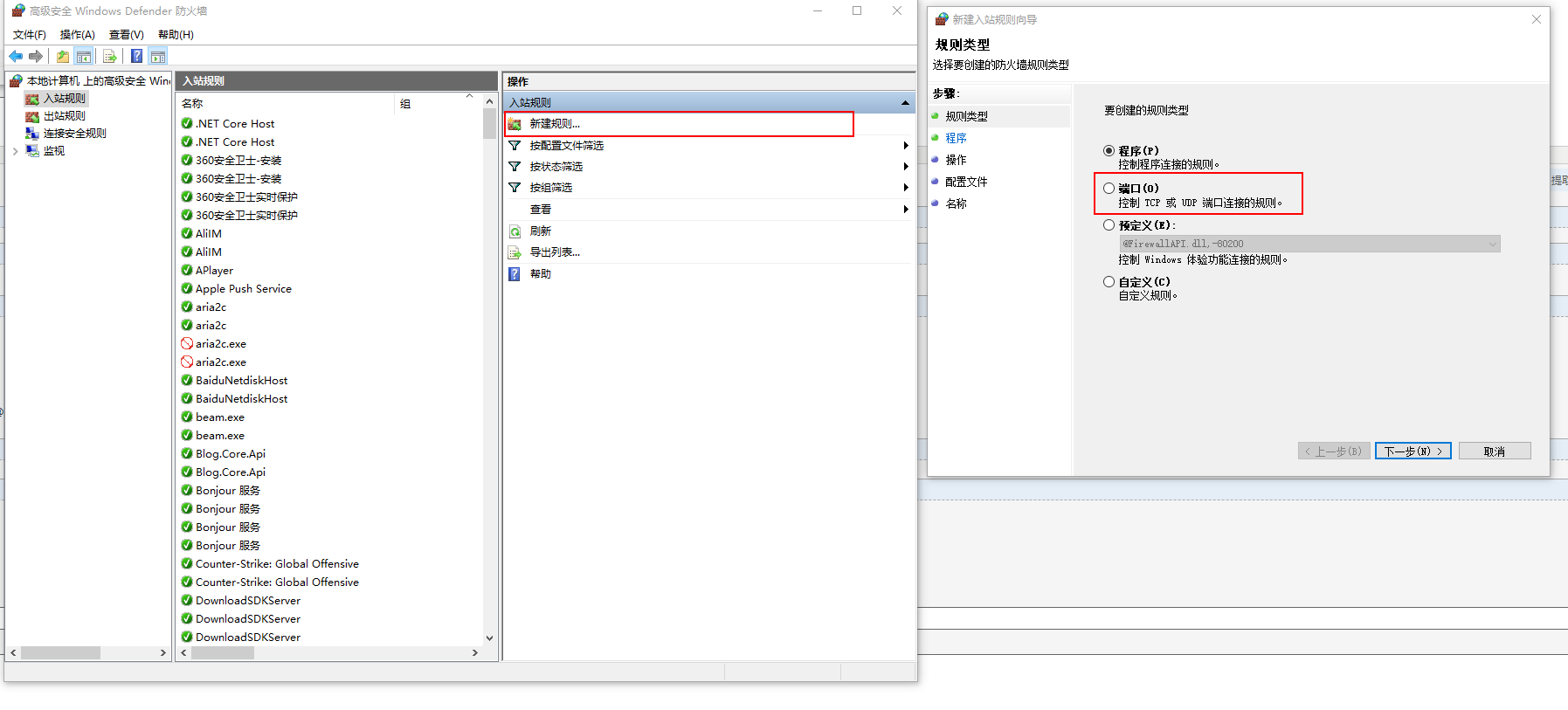This screenshot has width=1568, height=710.
Task: Select the 程序(P) radio button
Action: pyautogui.click(x=1109, y=150)
